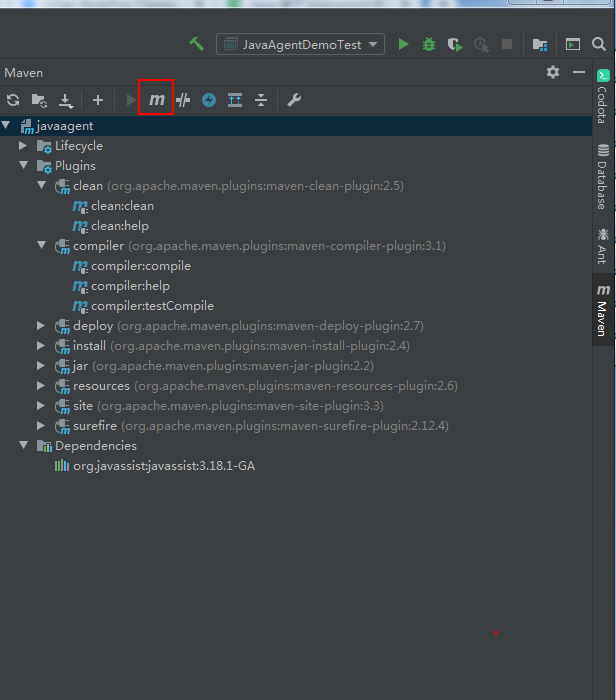Expand the Lifecycle node
This screenshot has height=700, width=616.
click(23, 145)
